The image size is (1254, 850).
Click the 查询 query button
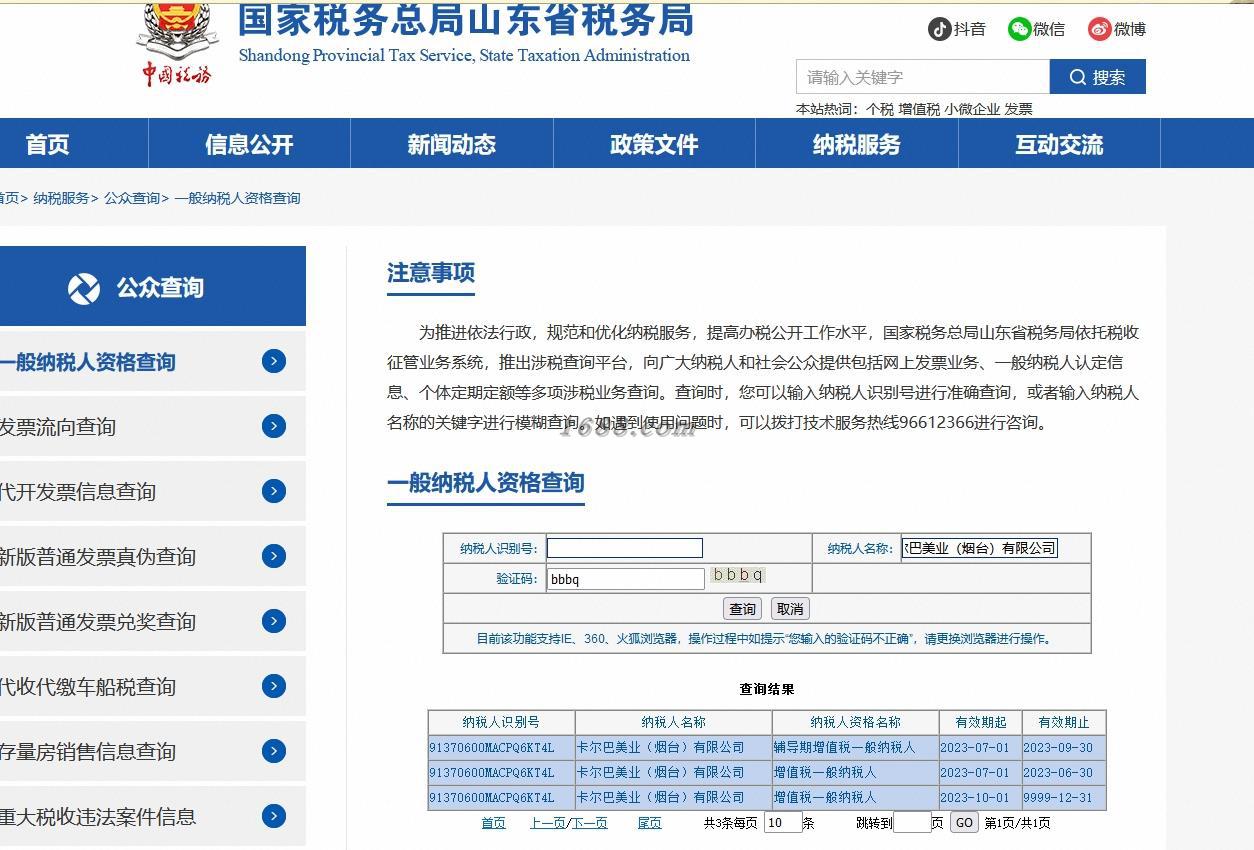742,609
